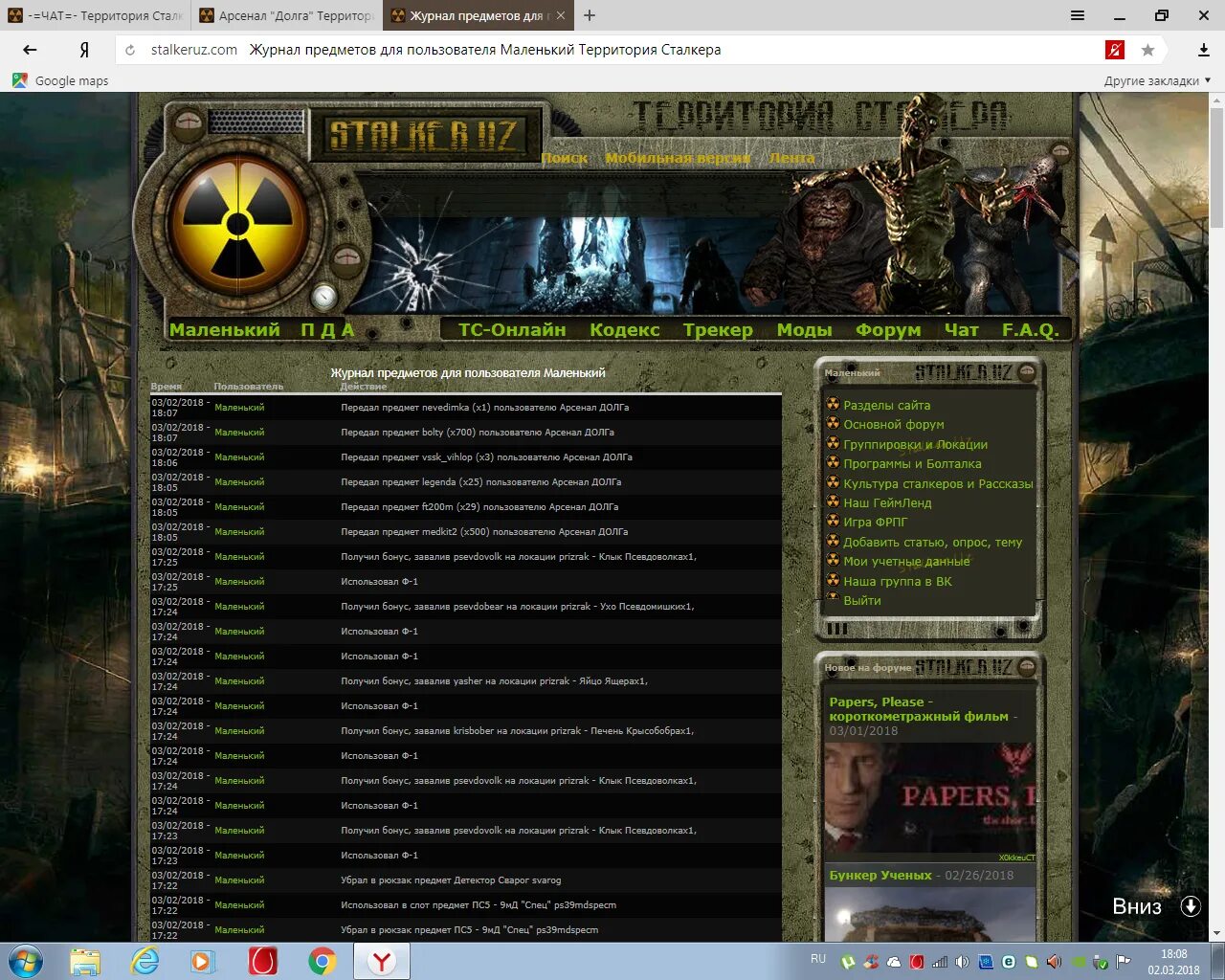Go back with the browser back arrow
1225x980 pixels.
coord(31,50)
